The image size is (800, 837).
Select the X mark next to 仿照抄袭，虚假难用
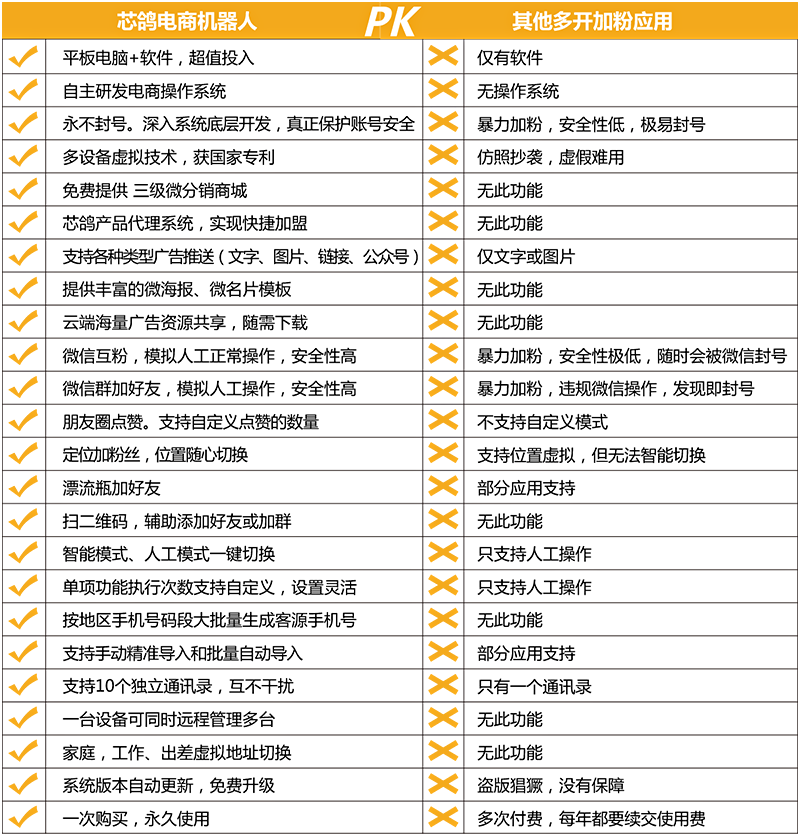click(x=443, y=155)
